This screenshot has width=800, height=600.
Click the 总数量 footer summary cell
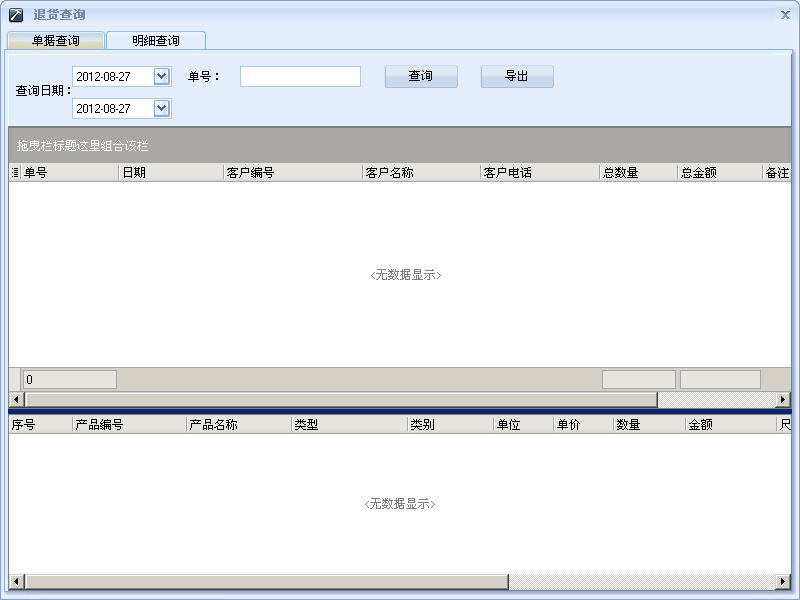[x=639, y=380]
